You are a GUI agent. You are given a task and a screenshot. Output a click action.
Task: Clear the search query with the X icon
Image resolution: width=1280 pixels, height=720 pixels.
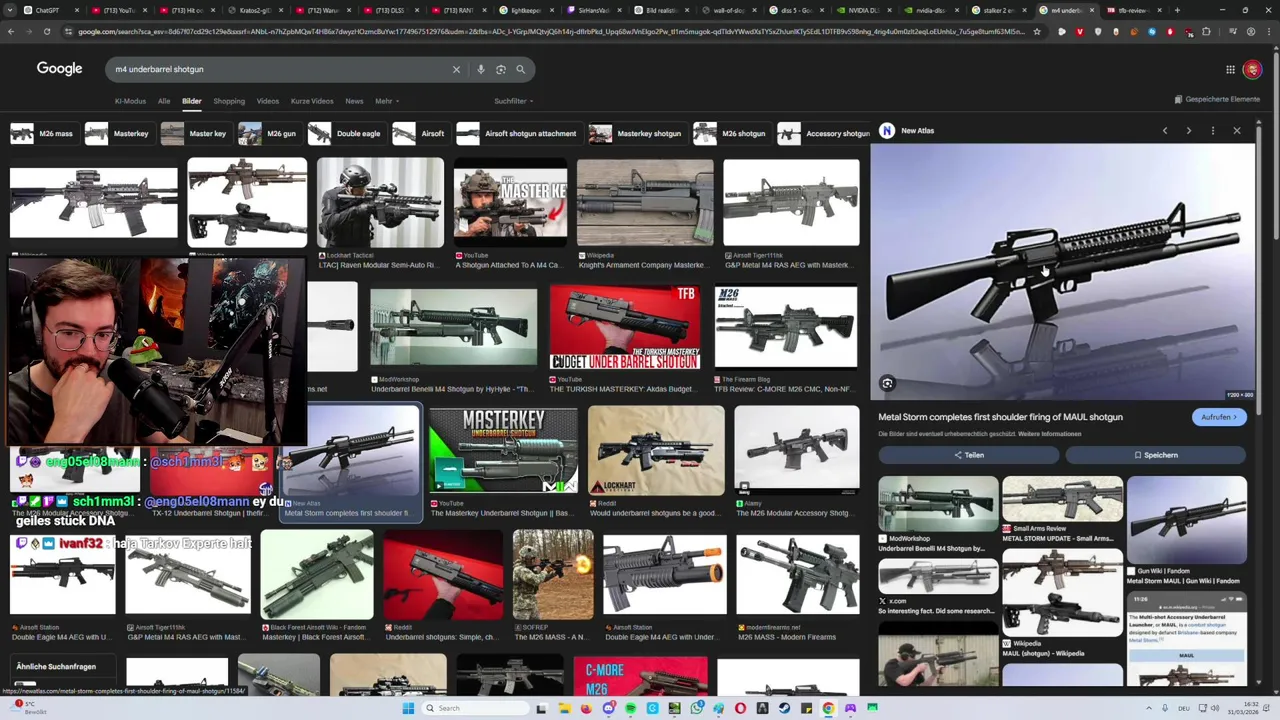point(456,69)
